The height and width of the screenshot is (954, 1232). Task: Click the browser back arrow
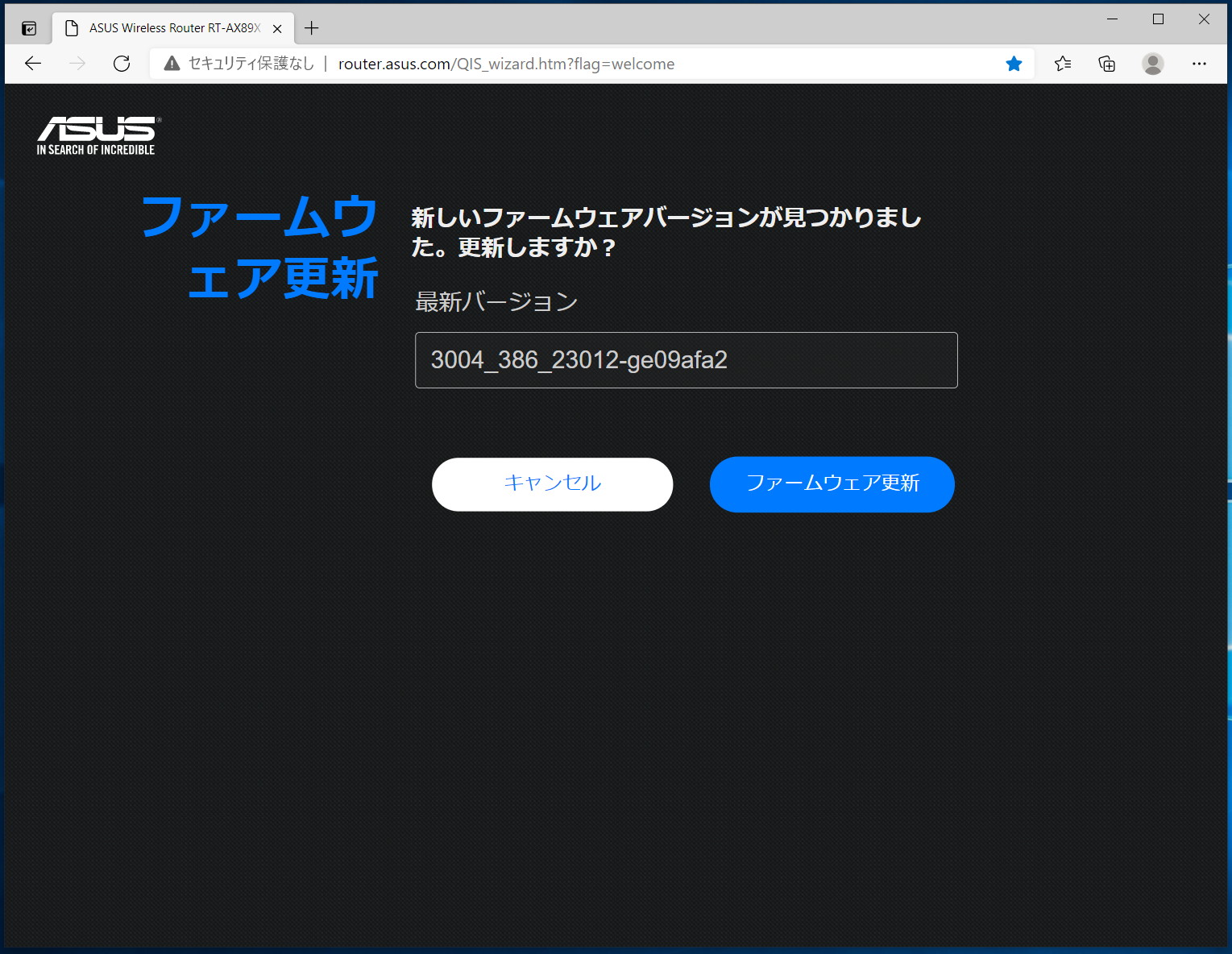coord(33,64)
